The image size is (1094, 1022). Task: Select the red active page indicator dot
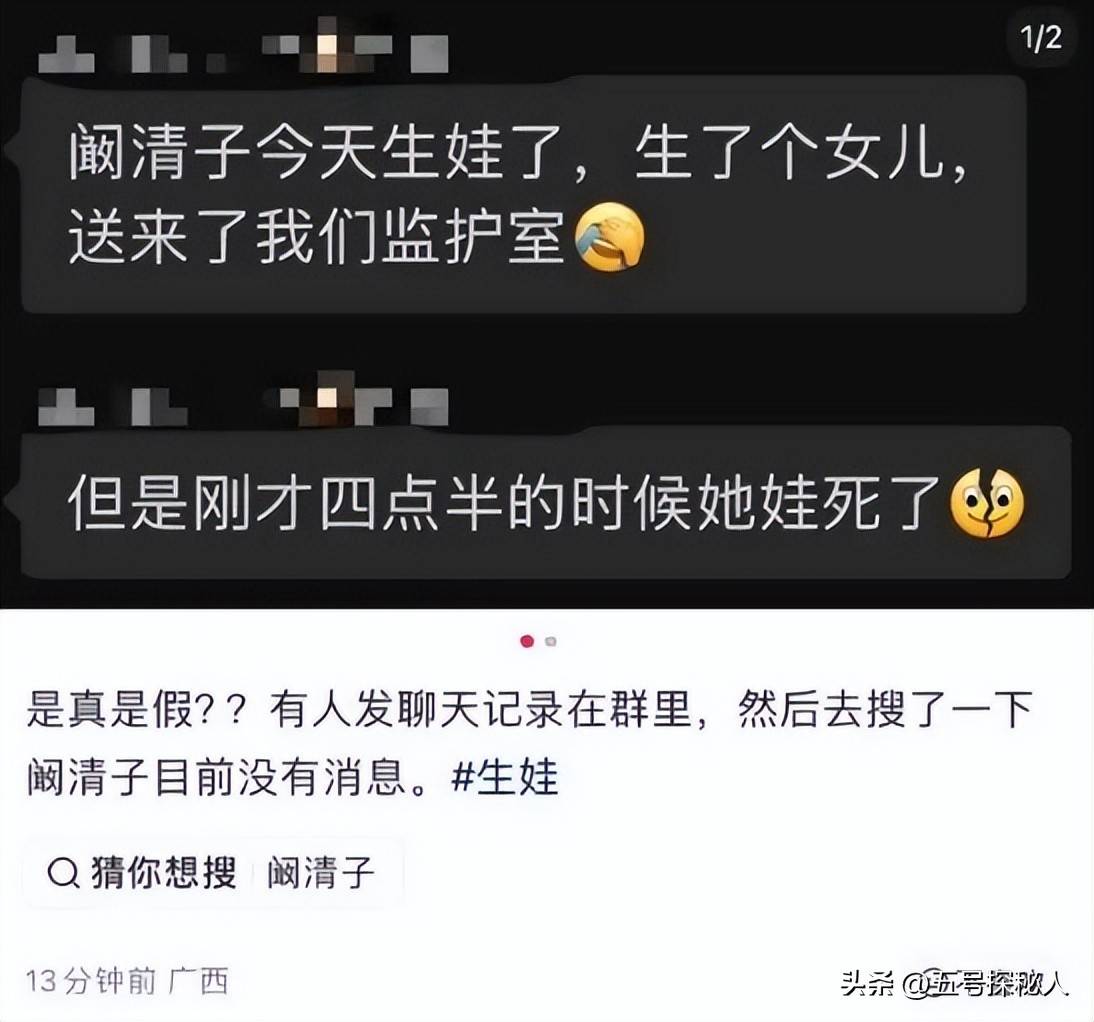point(527,641)
